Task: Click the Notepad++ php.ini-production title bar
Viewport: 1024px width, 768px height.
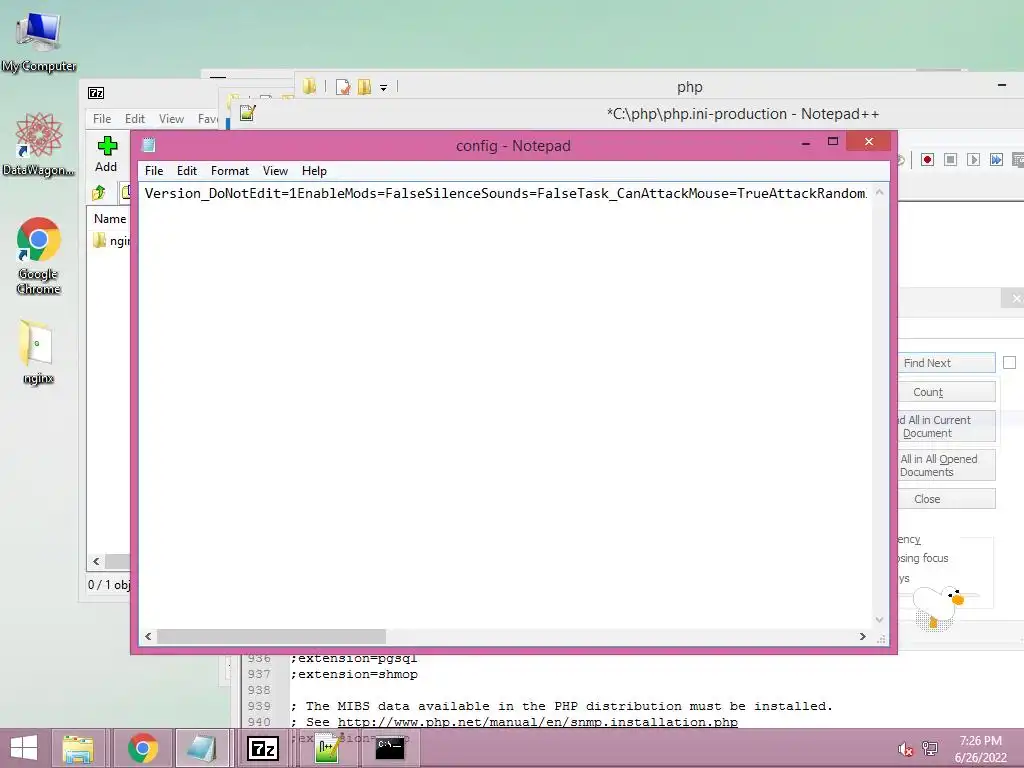Action: [x=743, y=114]
